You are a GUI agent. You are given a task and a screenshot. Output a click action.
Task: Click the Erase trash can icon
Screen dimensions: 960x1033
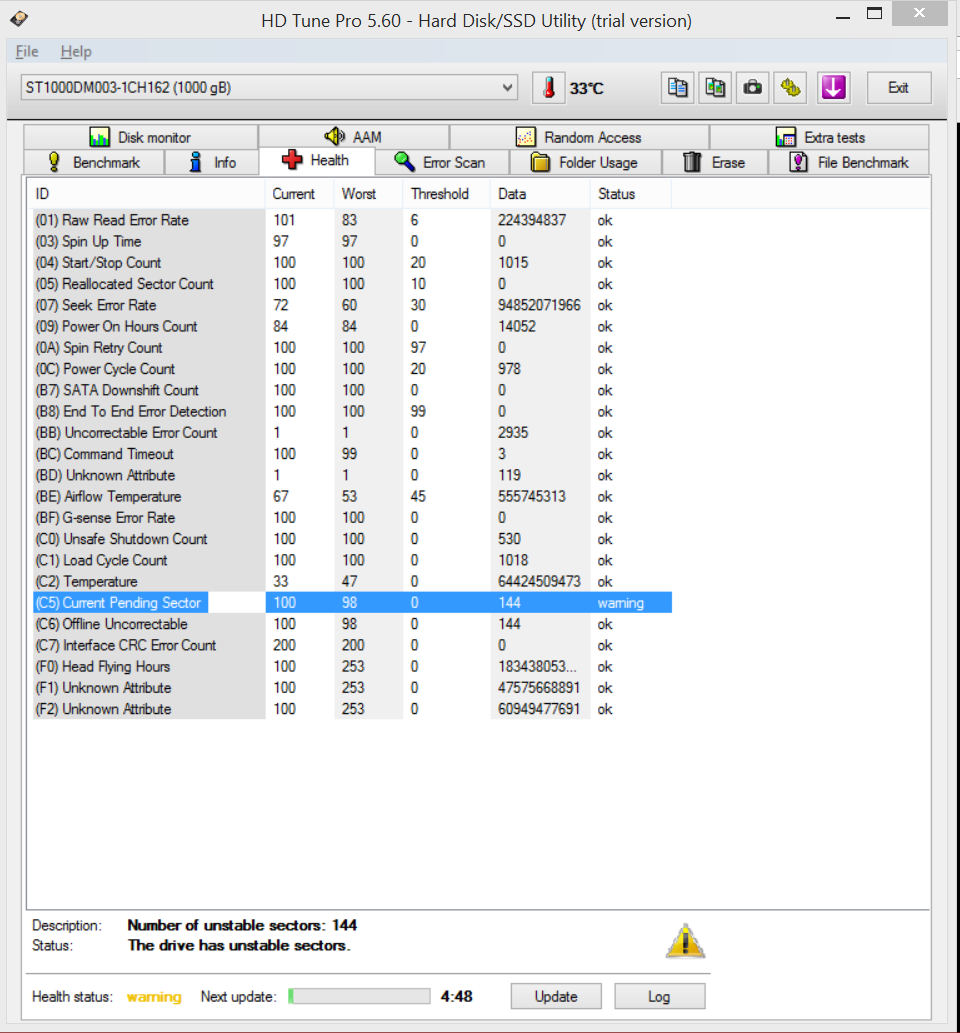pos(692,162)
